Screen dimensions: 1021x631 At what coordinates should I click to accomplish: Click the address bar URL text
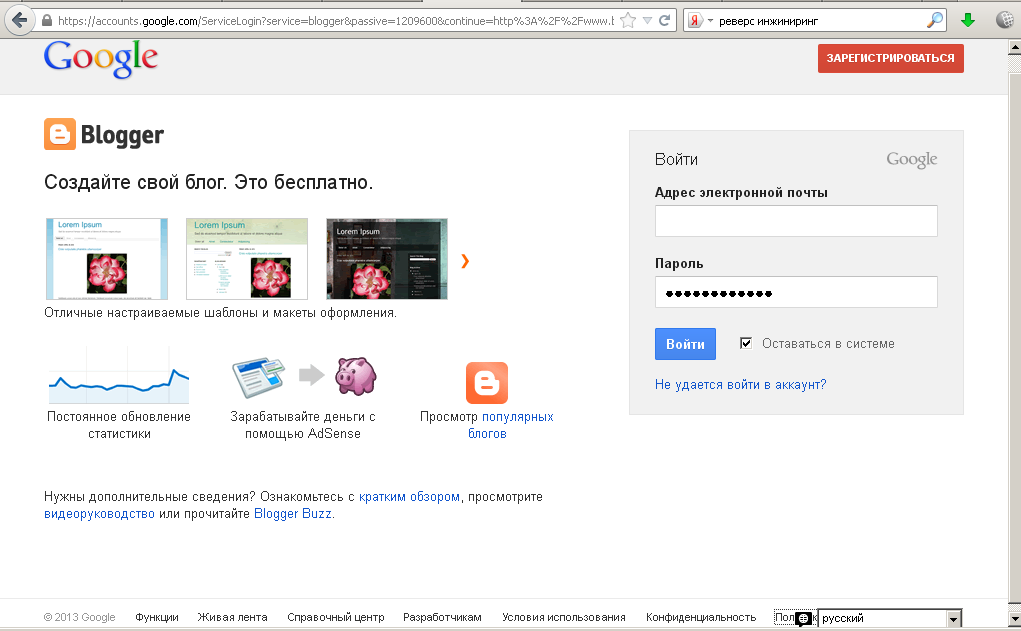tap(335, 21)
